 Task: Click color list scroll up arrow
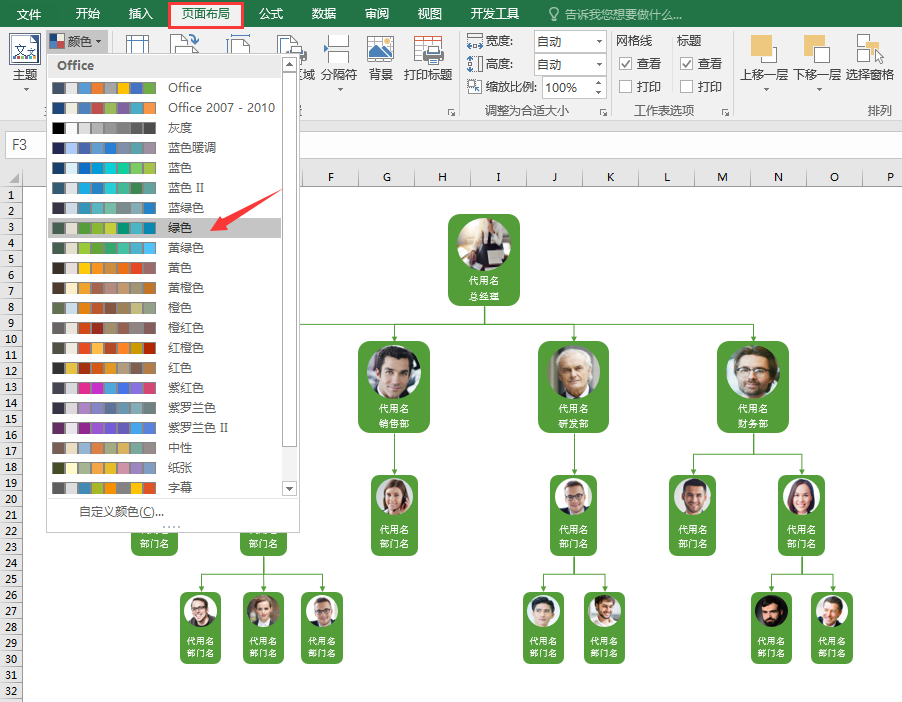coord(289,63)
